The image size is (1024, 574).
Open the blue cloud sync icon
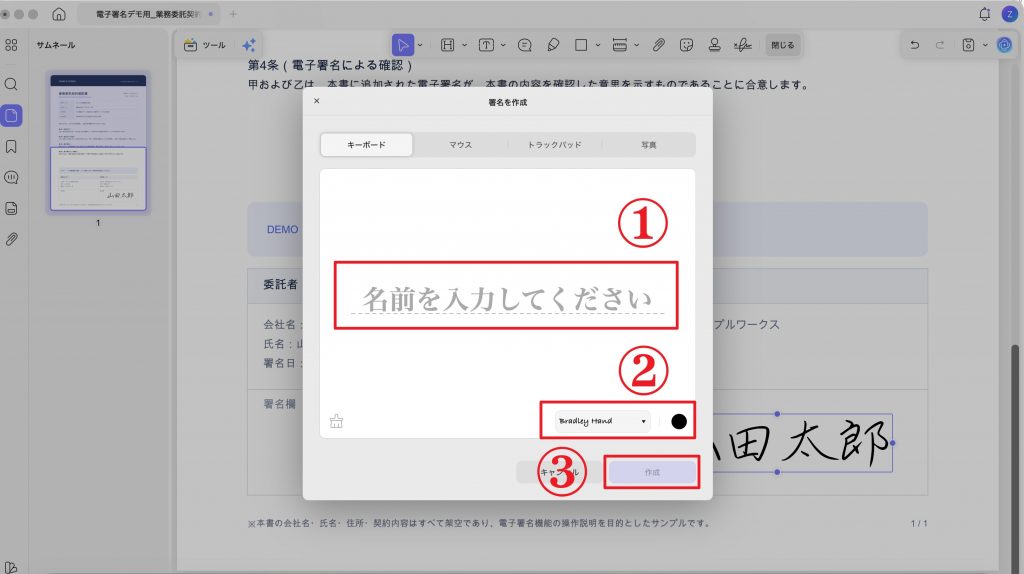[1004, 45]
